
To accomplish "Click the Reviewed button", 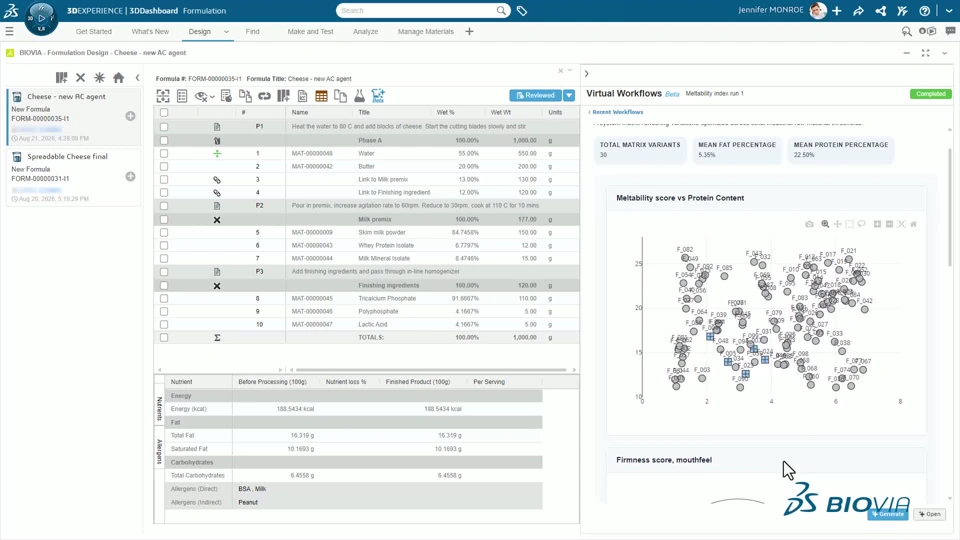I will (x=536, y=96).
